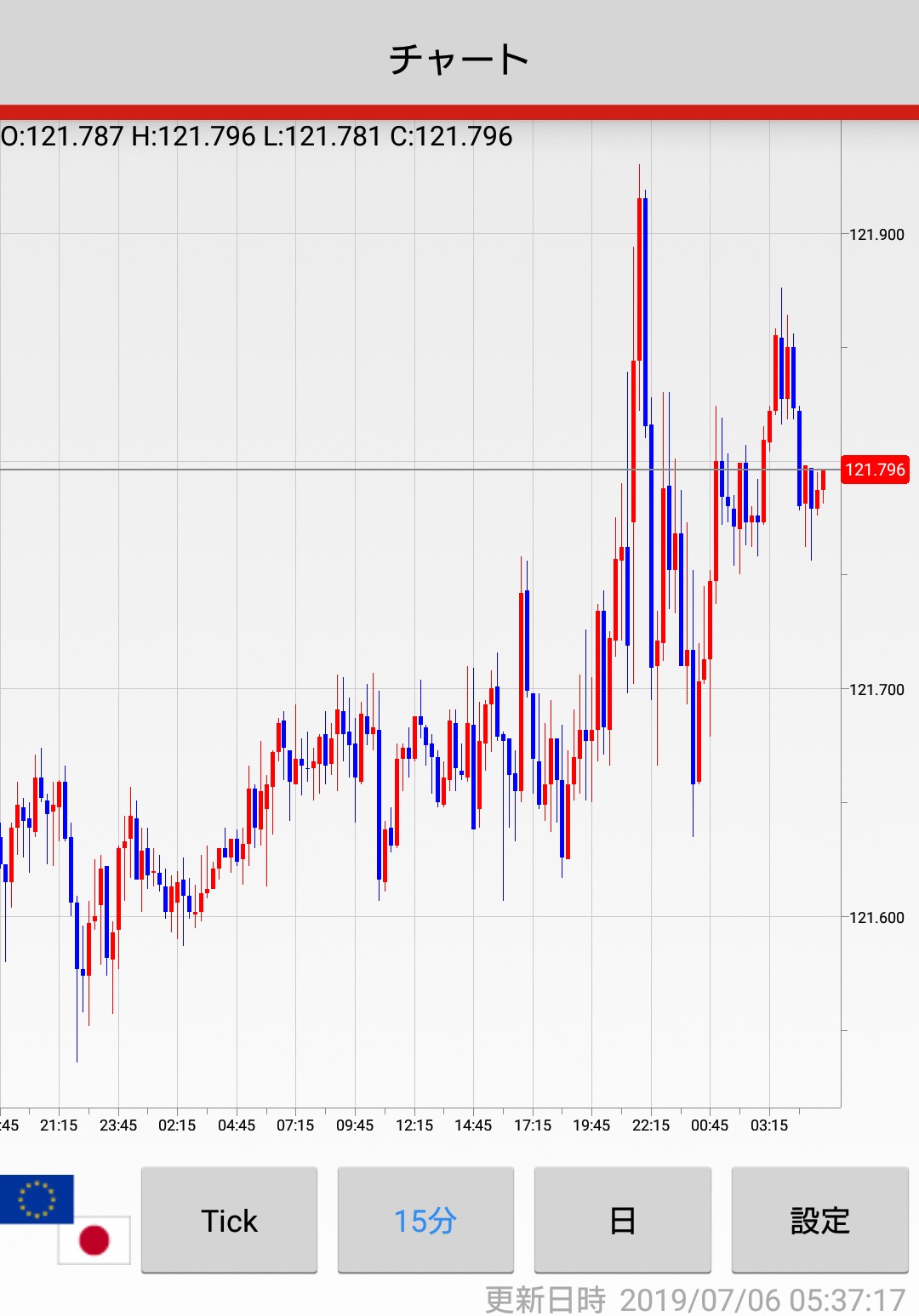Switch to the Tick chart
This screenshot has width=919, height=1316.
pyautogui.click(x=229, y=1220)
